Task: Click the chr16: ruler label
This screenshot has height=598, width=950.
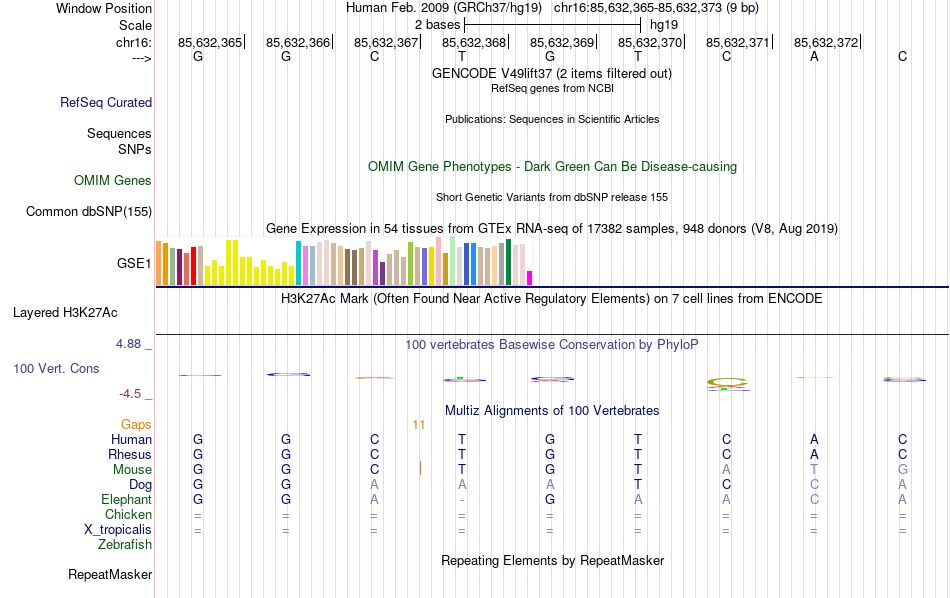Action: [x=134, y=42]
